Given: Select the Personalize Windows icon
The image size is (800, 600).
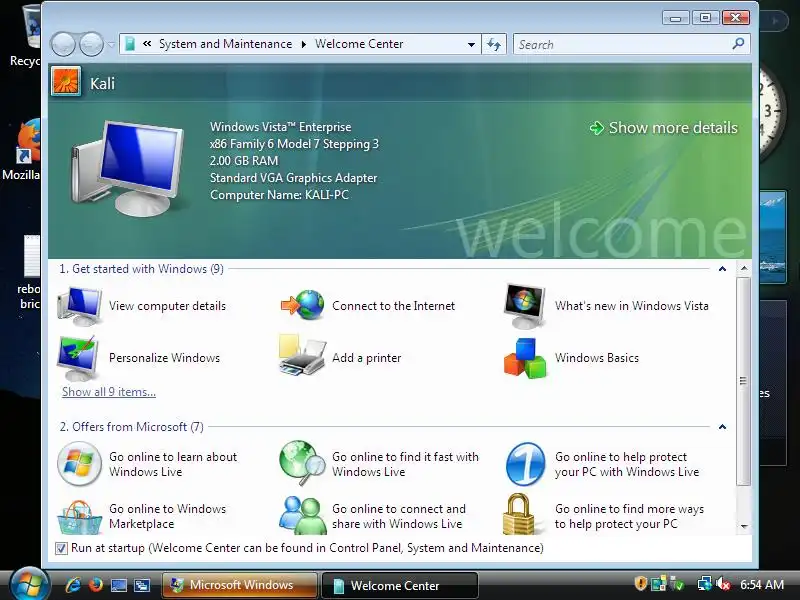Looking at the screenshot, I should [x=78, y=358].
